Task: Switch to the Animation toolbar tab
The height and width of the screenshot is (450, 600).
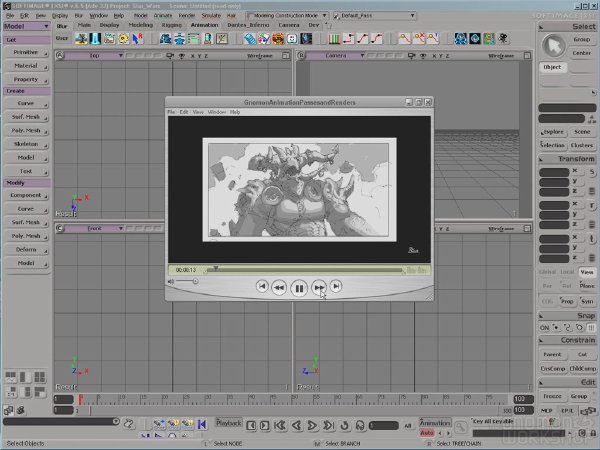Action: pyautogui.click(x=204, y=25)
